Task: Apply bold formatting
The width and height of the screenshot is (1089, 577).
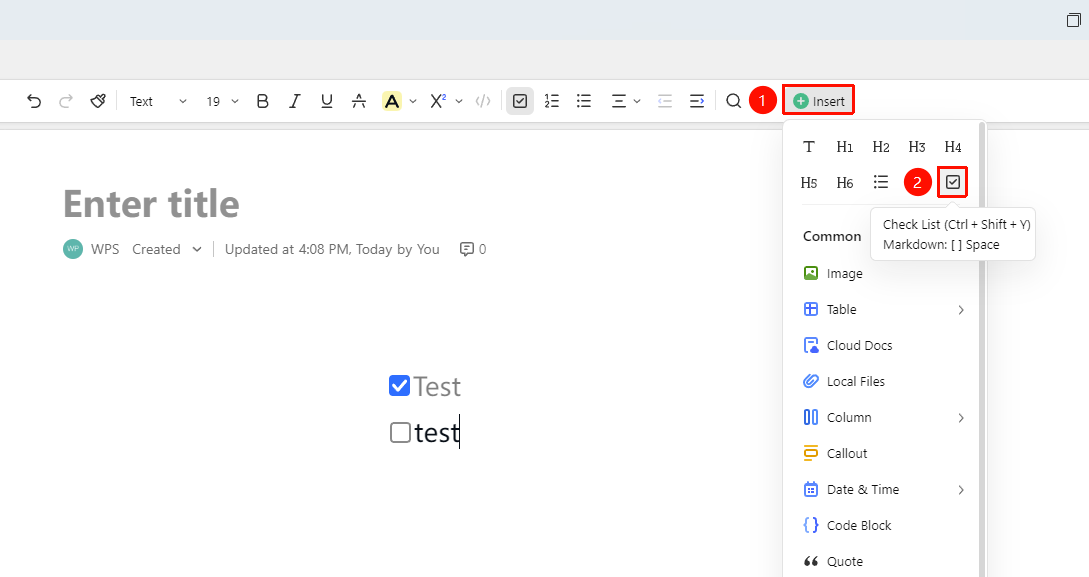Action: click(x=263, y=101)
